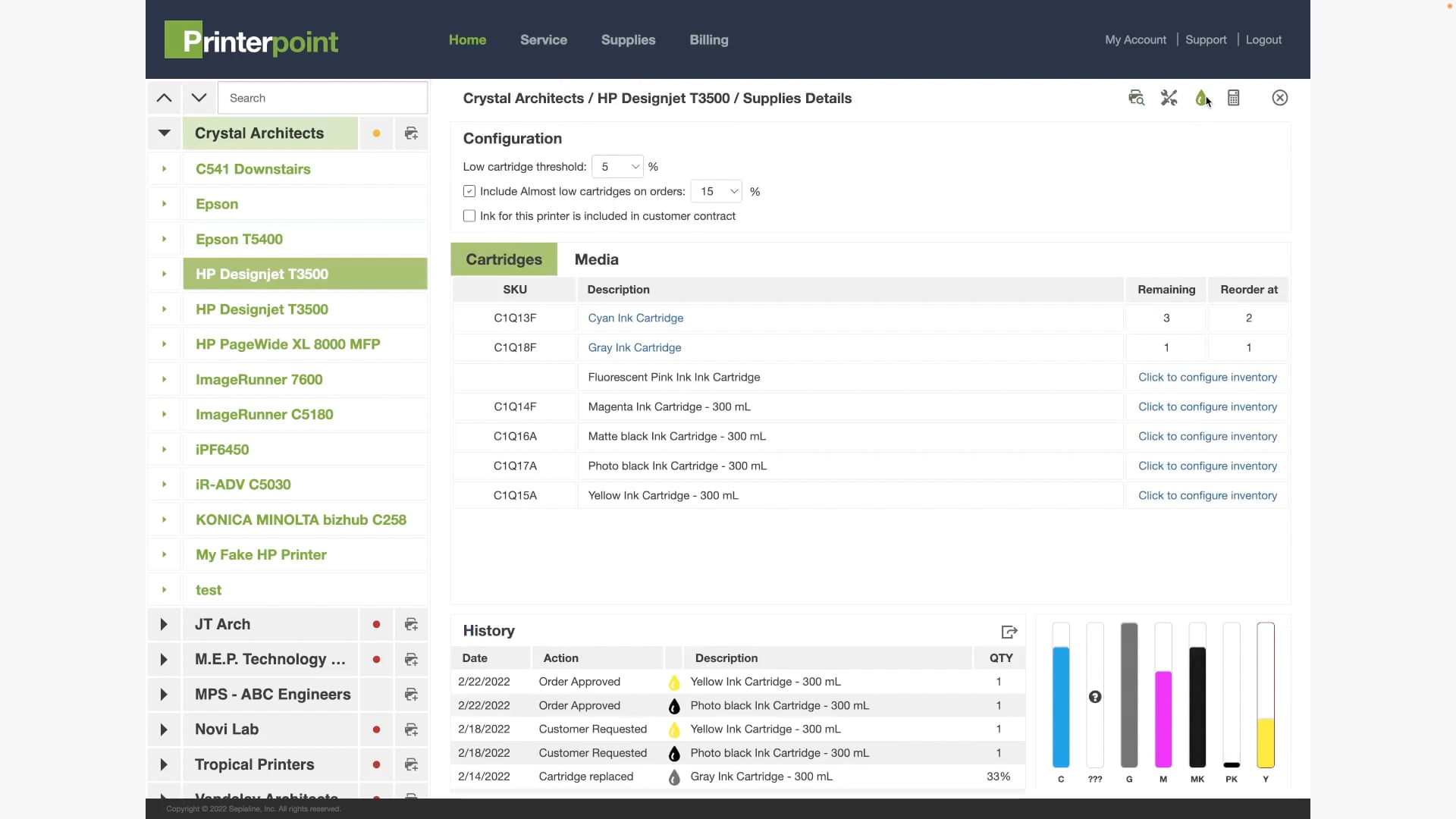The height and width of the screenshot is (819, 1456).
Task: Click the Remaining column header
Action: [1166, 290]
